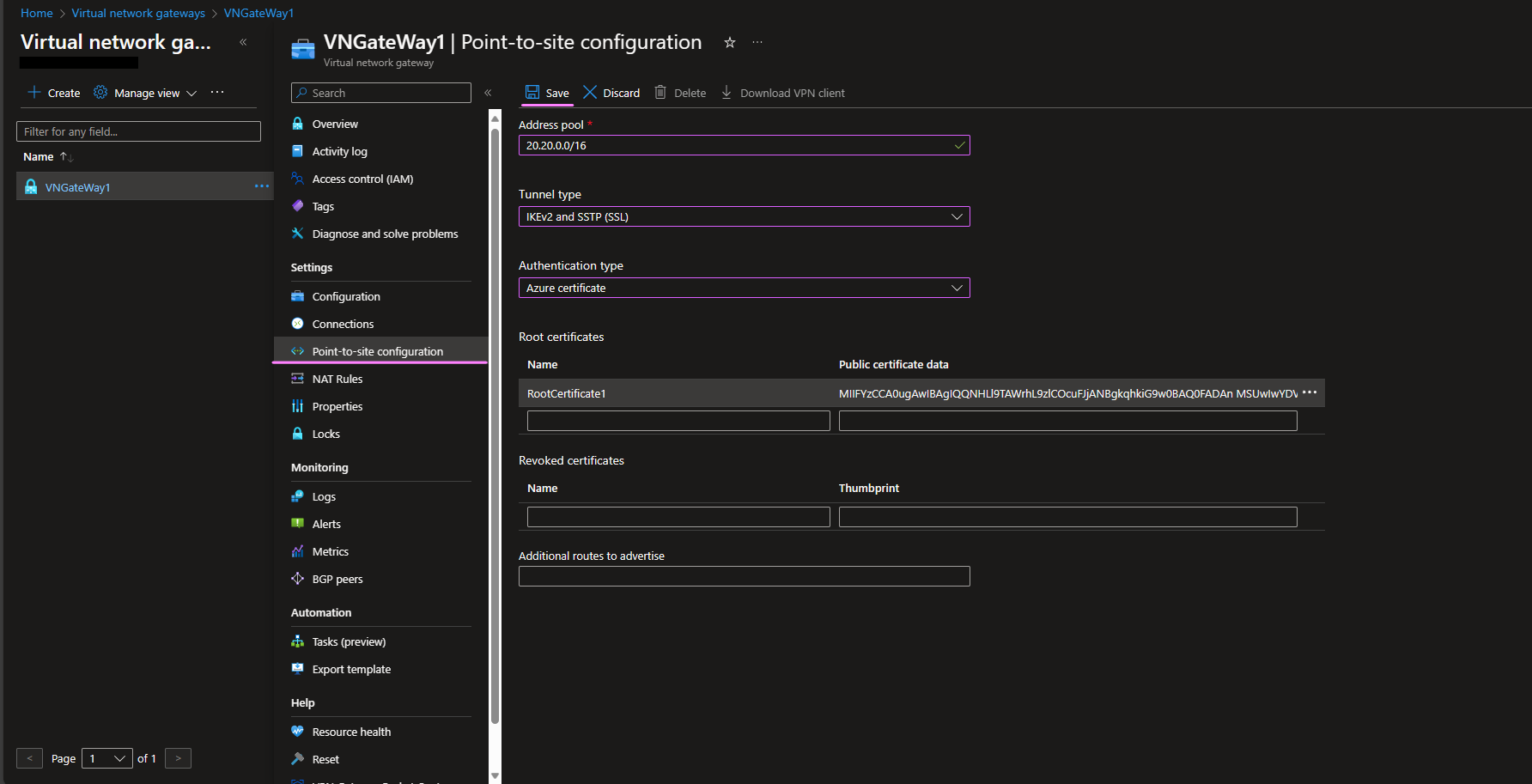Click the Manage view gear icon
The height and width of the screenshot is (784, 1532).
(x=100, y=92)
